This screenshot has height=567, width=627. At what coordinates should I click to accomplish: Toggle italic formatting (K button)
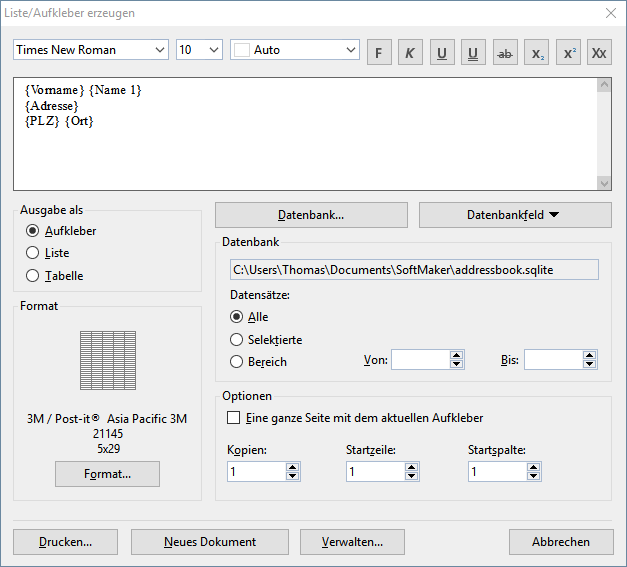pos(410,52)
